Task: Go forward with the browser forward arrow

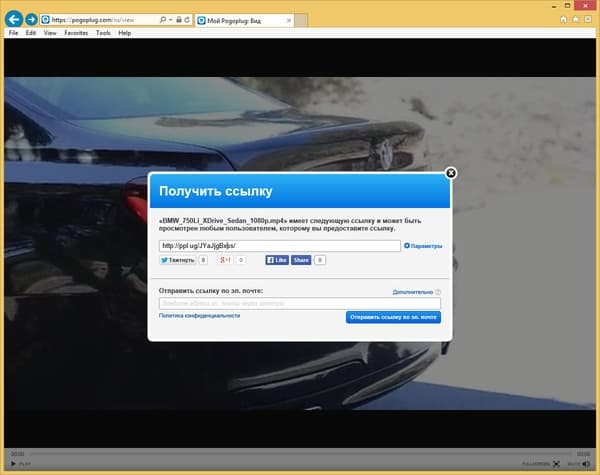Action: tap(31, 19)
